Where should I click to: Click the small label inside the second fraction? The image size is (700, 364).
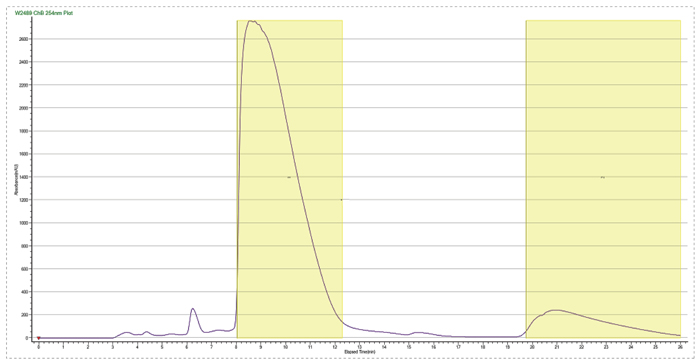pos(603,177)
